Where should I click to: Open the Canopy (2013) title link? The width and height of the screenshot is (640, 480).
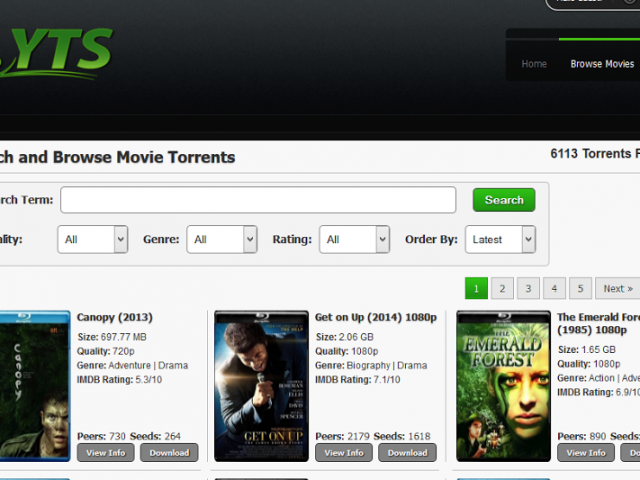(x=115, y=318)
